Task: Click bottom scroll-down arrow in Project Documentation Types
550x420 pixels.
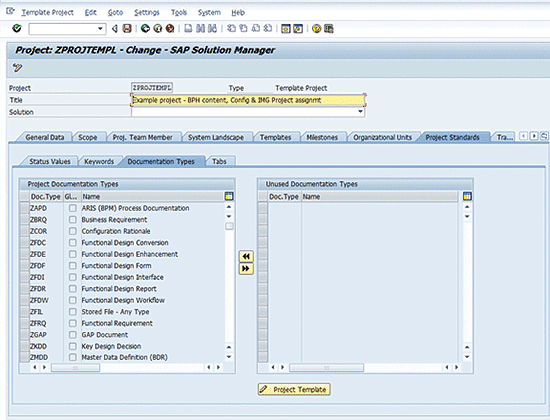Action: (x=229, y=357)
